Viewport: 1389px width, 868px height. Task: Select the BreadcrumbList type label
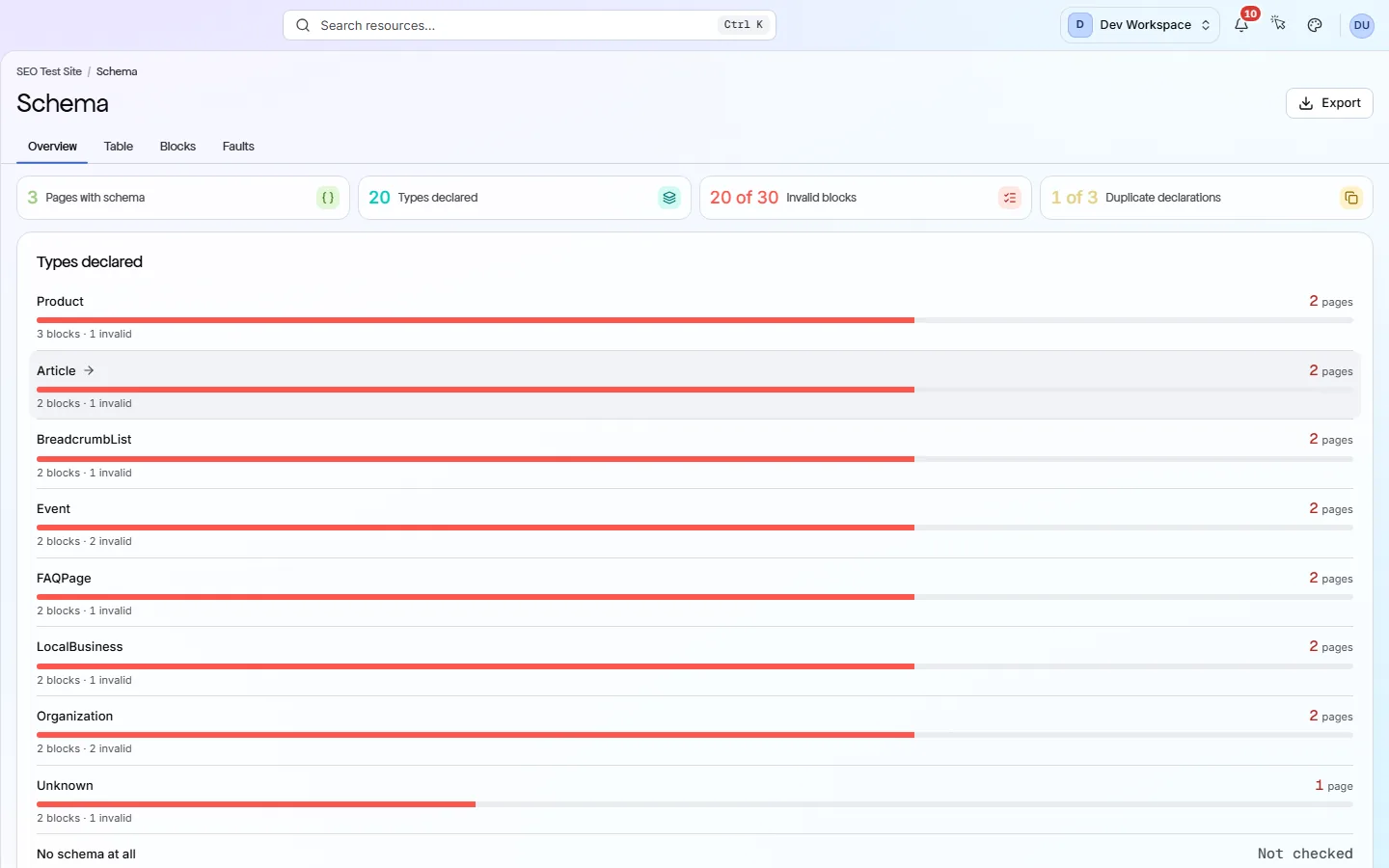tap(84, 440)
